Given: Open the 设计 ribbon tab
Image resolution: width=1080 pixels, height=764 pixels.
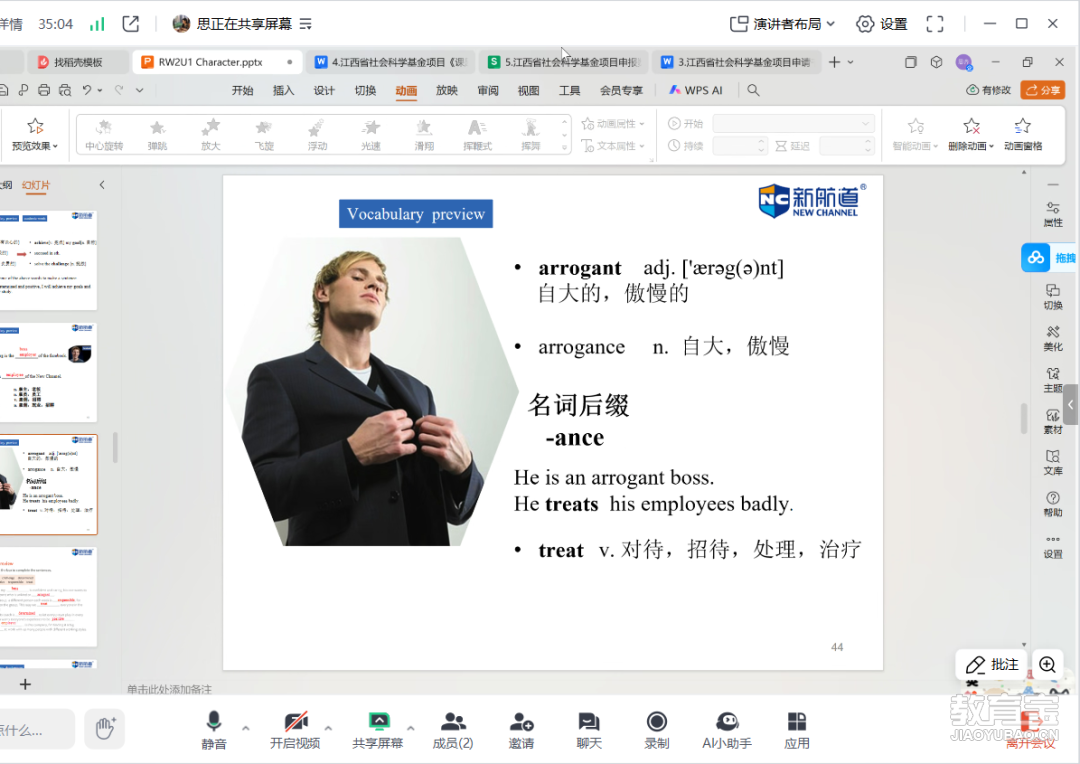Looking at the screenshot, I should point(324,90).
